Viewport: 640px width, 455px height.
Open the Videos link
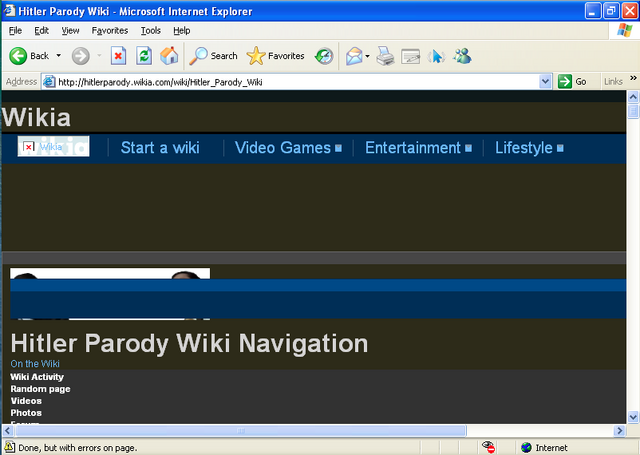(26, 401)
